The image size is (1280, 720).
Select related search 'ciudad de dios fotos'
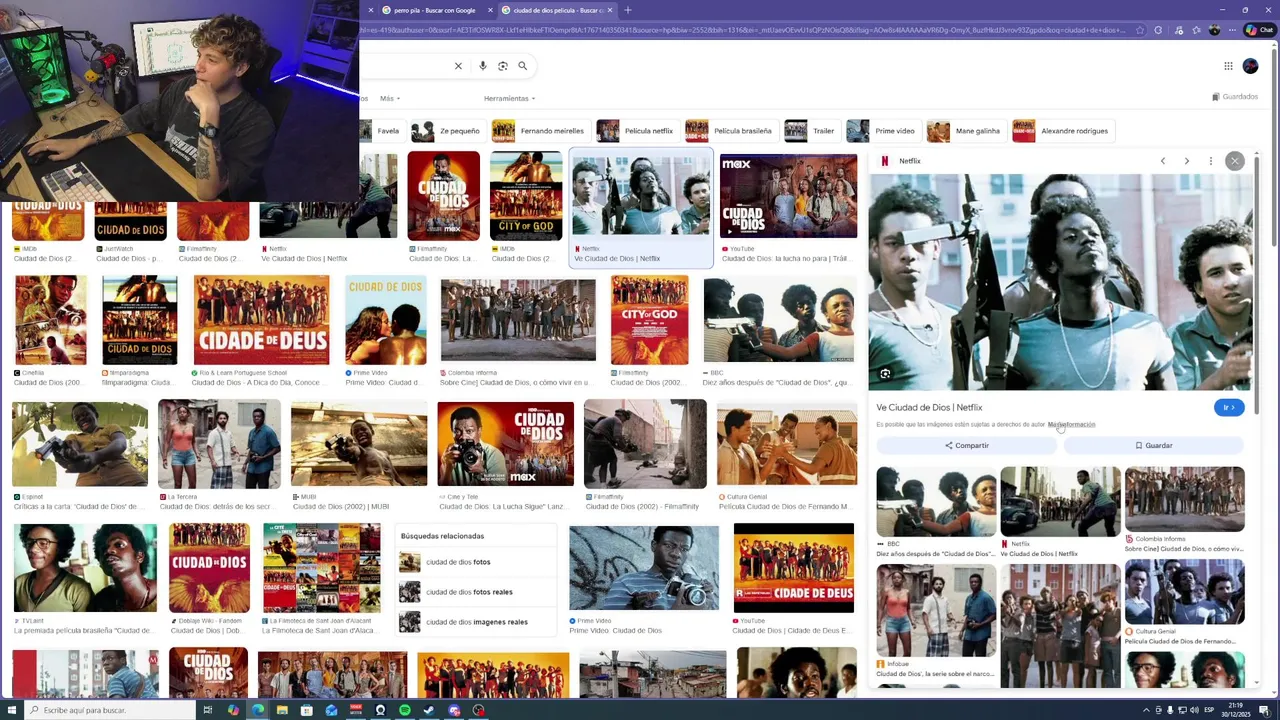point(475,562)
